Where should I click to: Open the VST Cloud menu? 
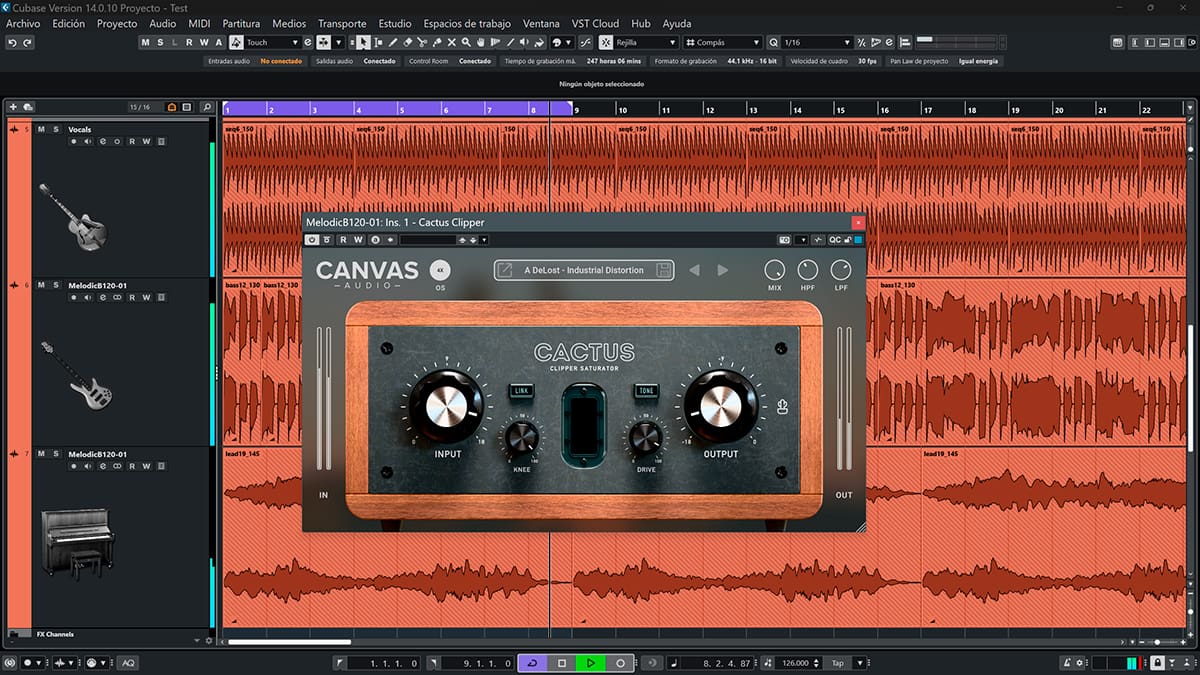[595, 23]
